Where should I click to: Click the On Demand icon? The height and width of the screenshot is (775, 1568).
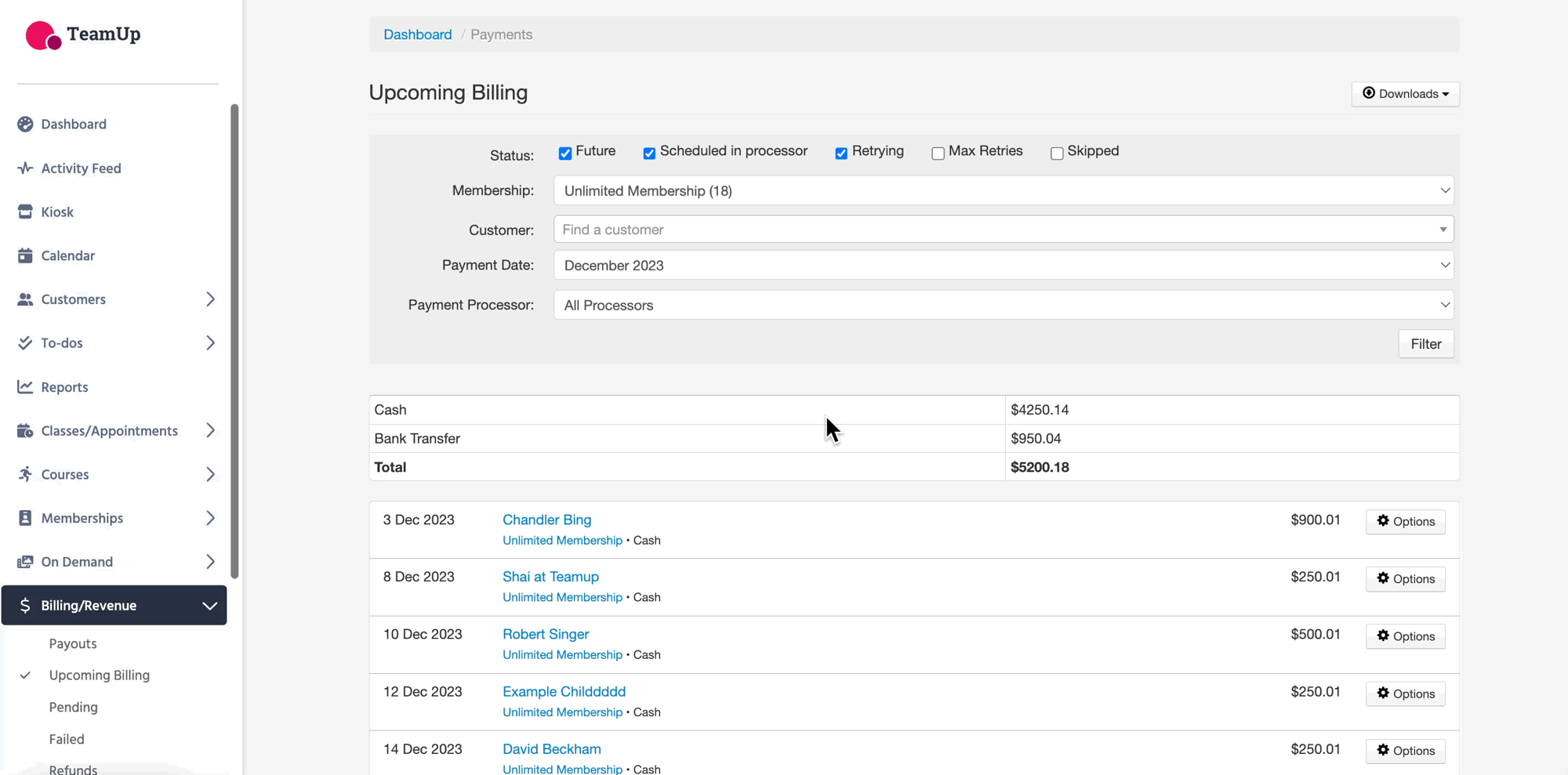pyautogui.click(x=25, y=562)
